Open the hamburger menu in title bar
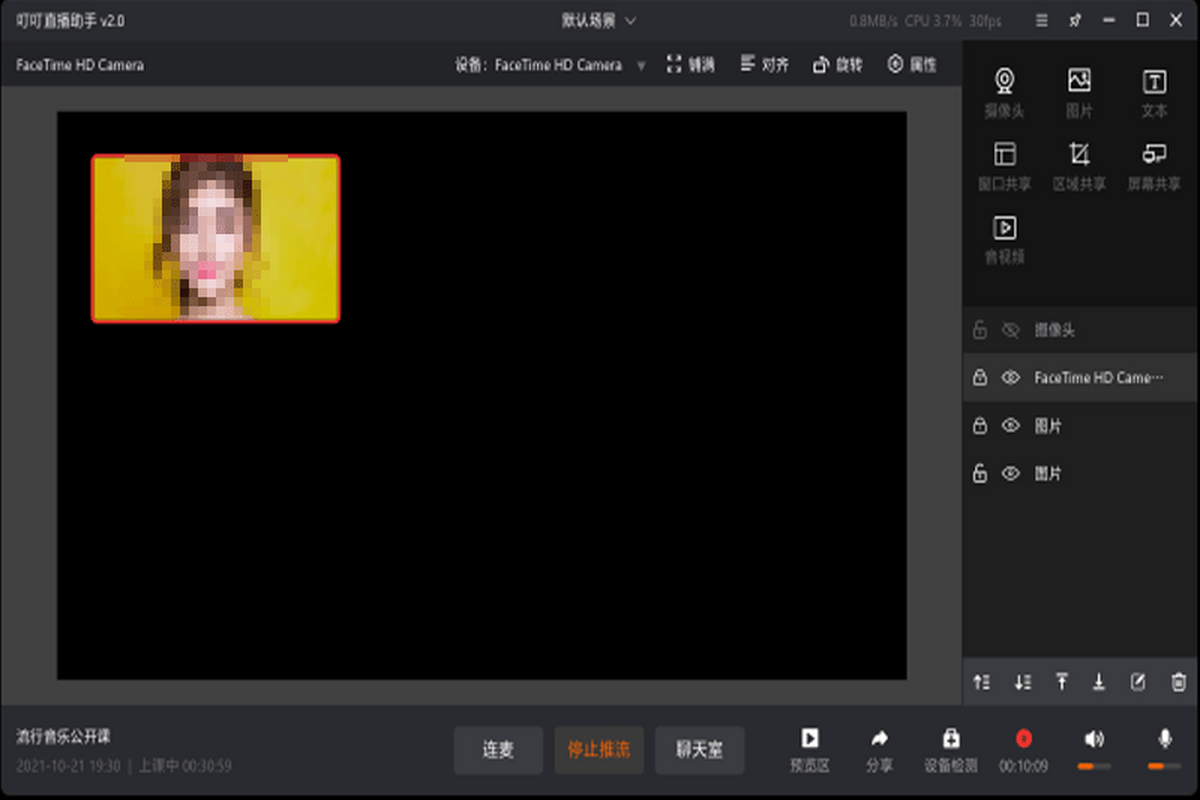The height and width of the screenshot is (800, 1200). (x=1041, y=20)
